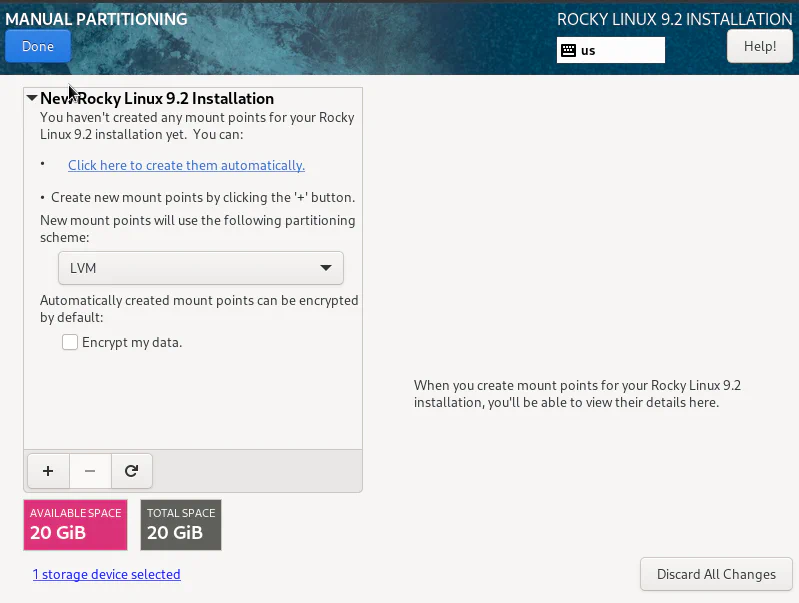Click the reload storage configuration icon
799x603 pixels.
[131, 471]
